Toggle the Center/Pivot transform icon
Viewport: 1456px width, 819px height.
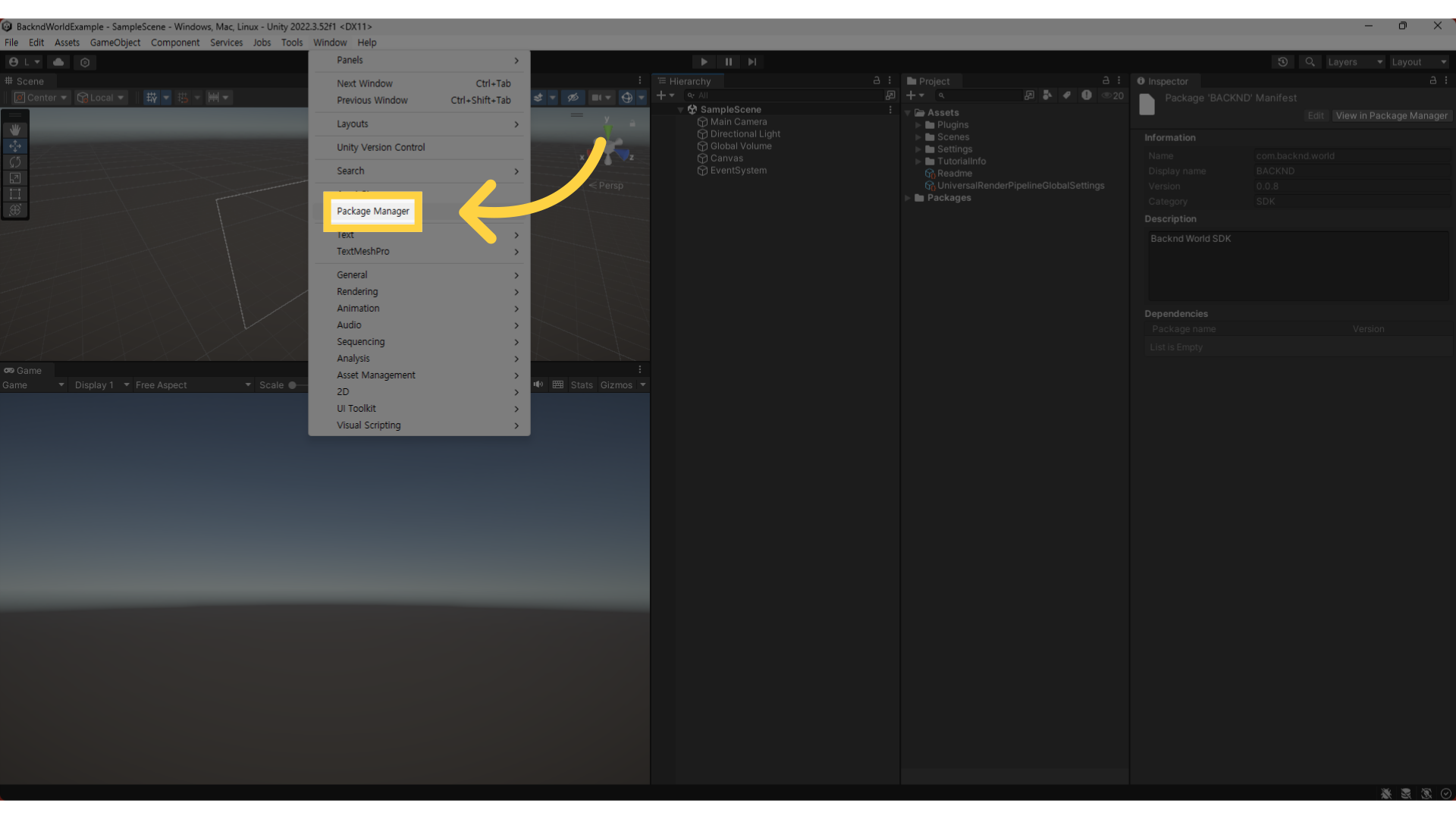pos(40,97)
